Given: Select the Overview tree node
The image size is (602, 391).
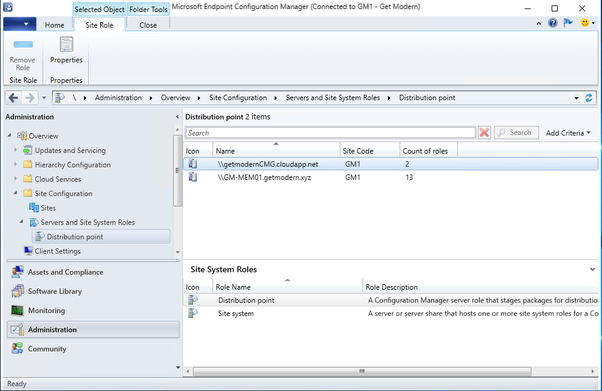Looking at the screenshot, I should (x=43, y=136).
